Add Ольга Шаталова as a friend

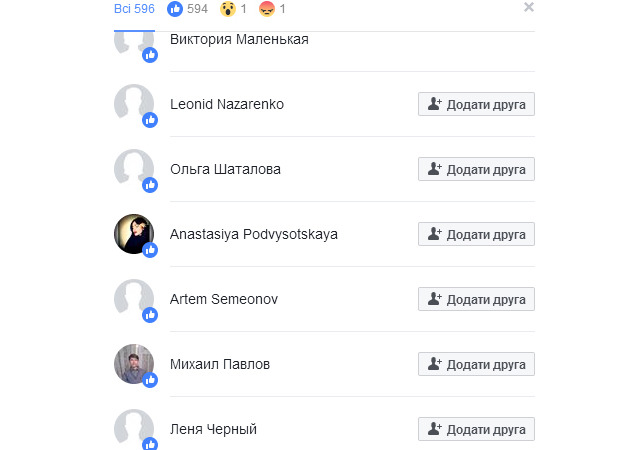click(476, 169)
